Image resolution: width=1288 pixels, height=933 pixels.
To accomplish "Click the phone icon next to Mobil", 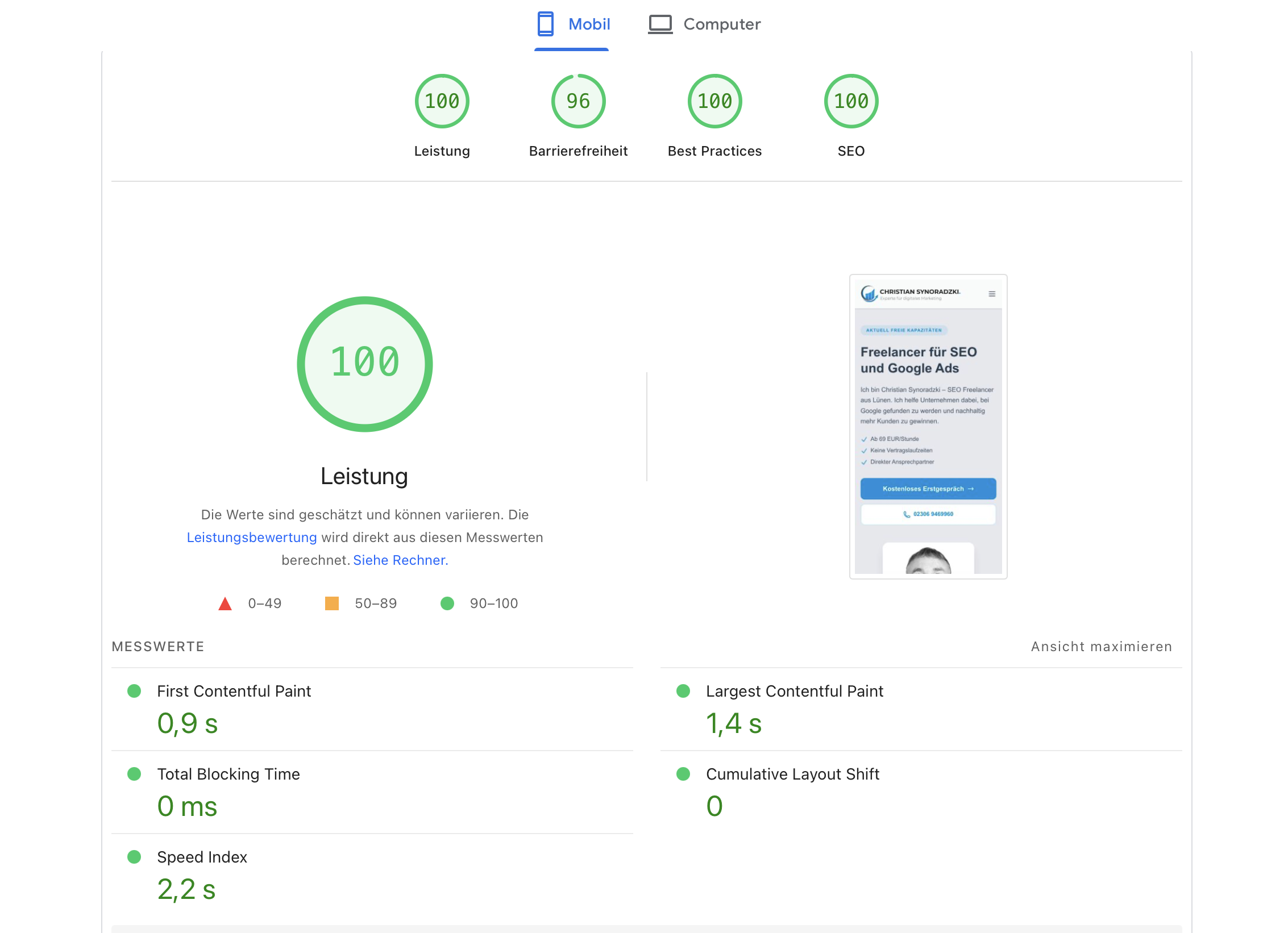I will coord(546,24).
